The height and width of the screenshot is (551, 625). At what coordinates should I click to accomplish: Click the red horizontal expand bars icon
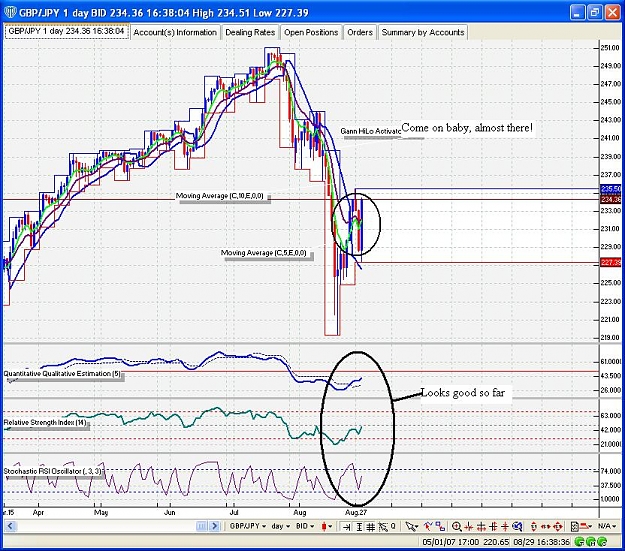(x=482, y=527)
